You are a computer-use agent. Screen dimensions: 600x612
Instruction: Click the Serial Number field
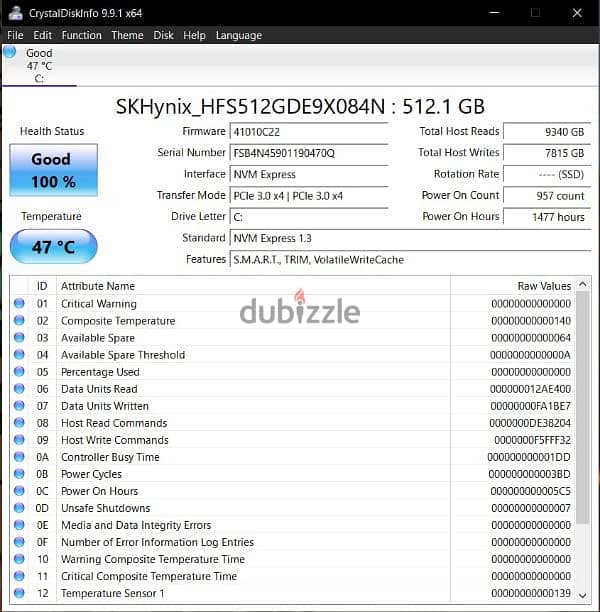[309, 153]
